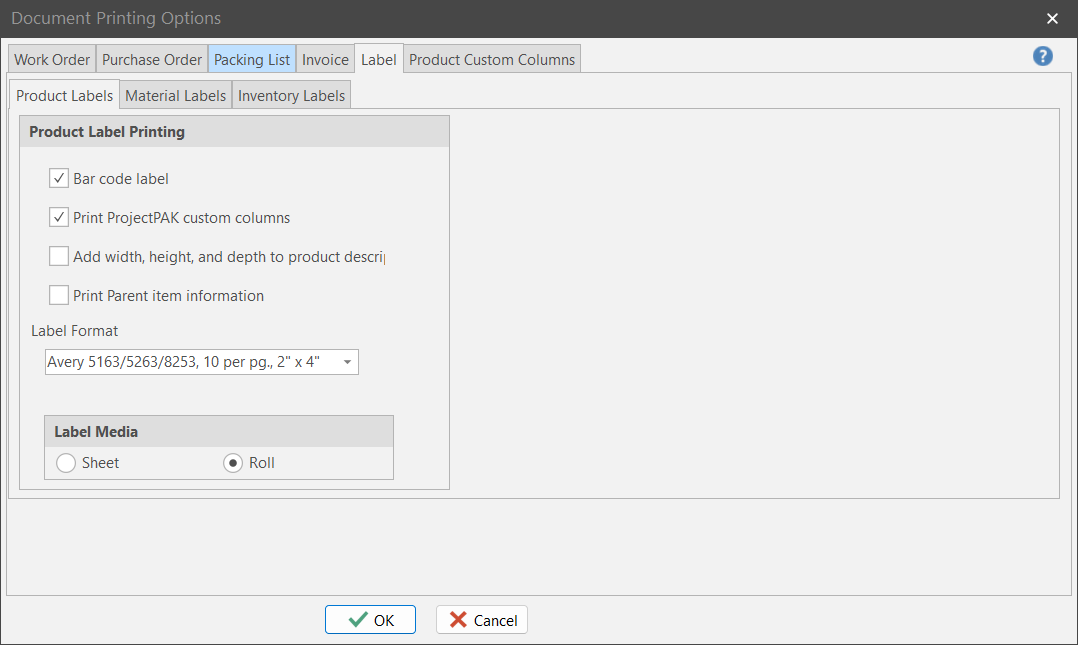Expand the Label Format dropdown arrow
Image resolution: width=1078 pixels, height=645 pixels.
point(346,362)
